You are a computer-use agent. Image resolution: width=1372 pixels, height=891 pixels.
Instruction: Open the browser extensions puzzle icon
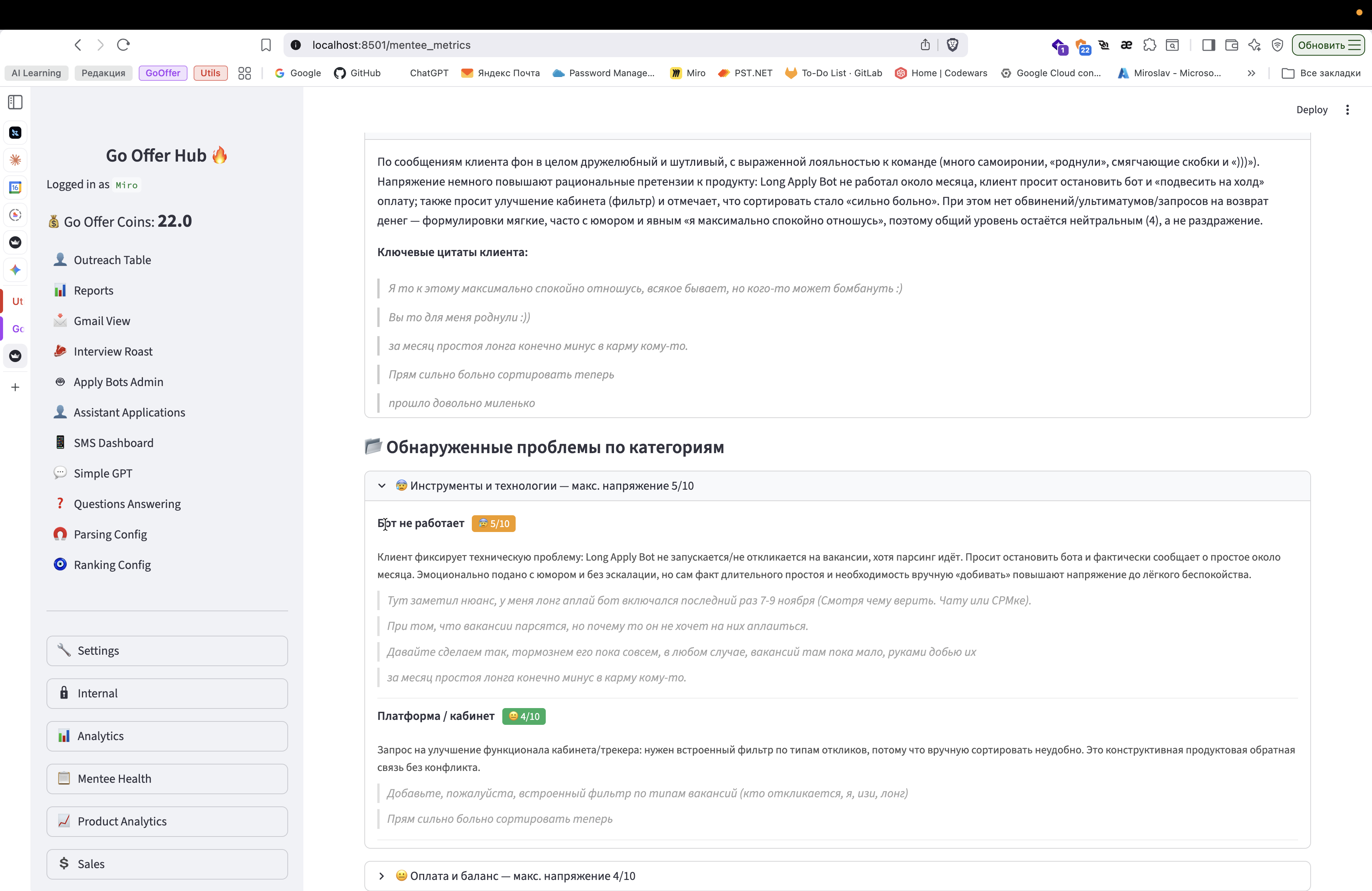pos(1149,45)
